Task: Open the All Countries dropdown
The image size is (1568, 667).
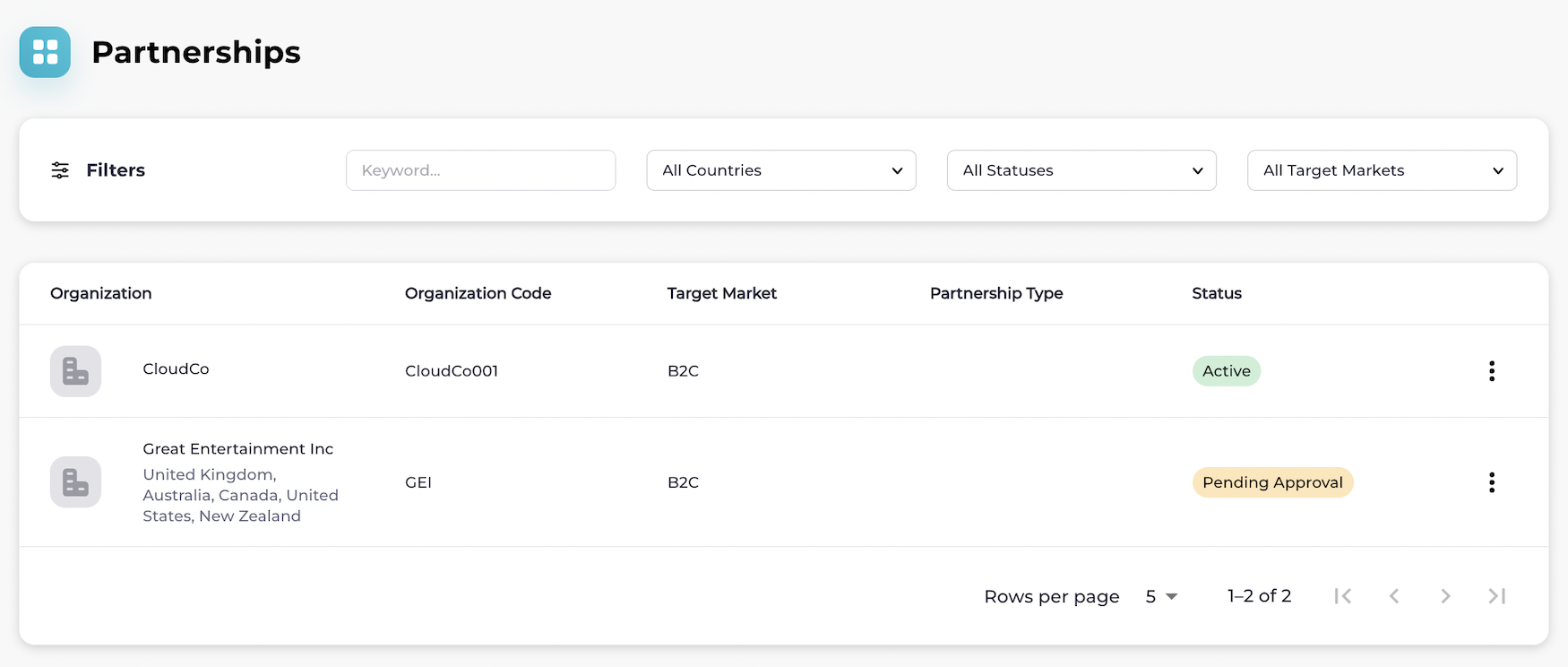Action: click(781, 170)
